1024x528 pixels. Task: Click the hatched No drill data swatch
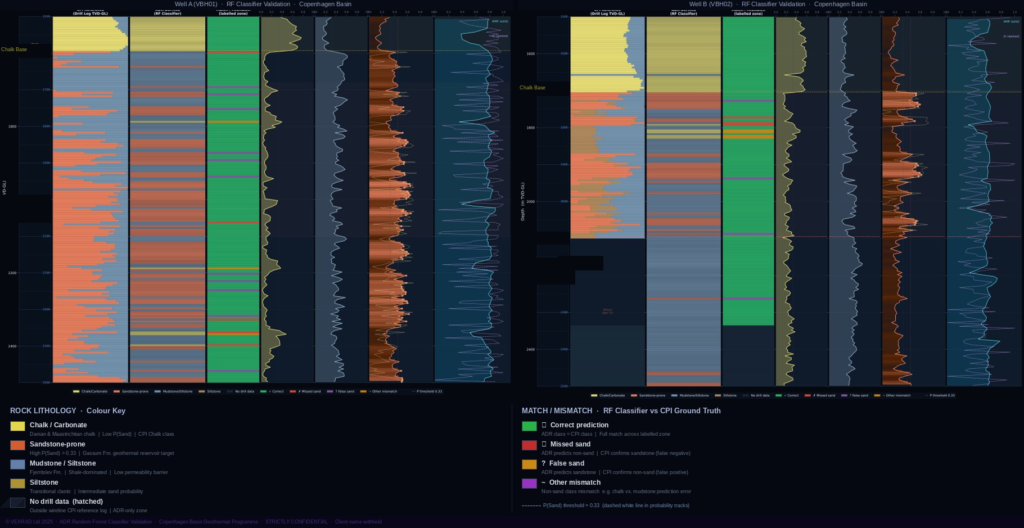point(18,503)
